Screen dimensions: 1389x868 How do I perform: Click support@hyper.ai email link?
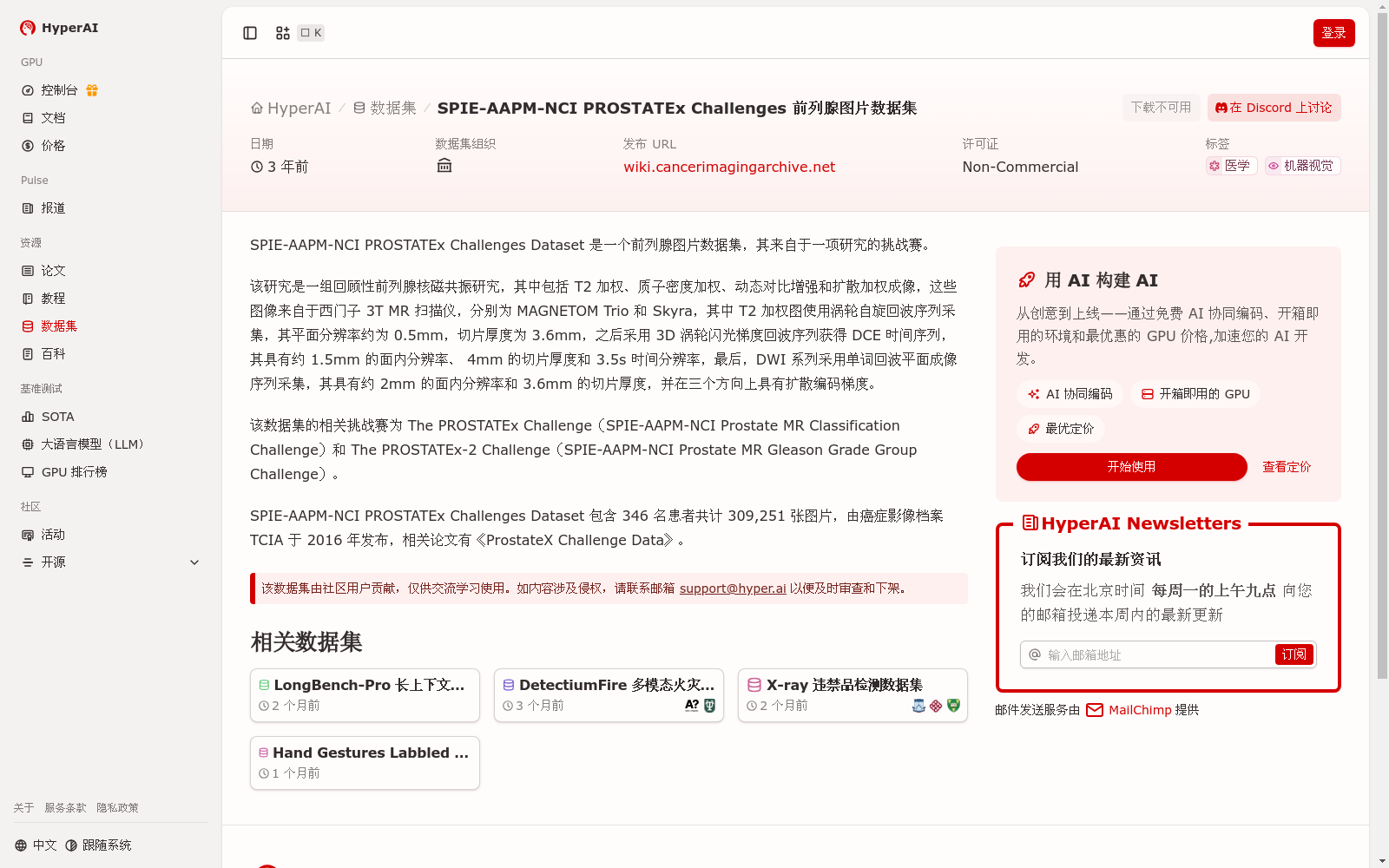coord(733,589)
